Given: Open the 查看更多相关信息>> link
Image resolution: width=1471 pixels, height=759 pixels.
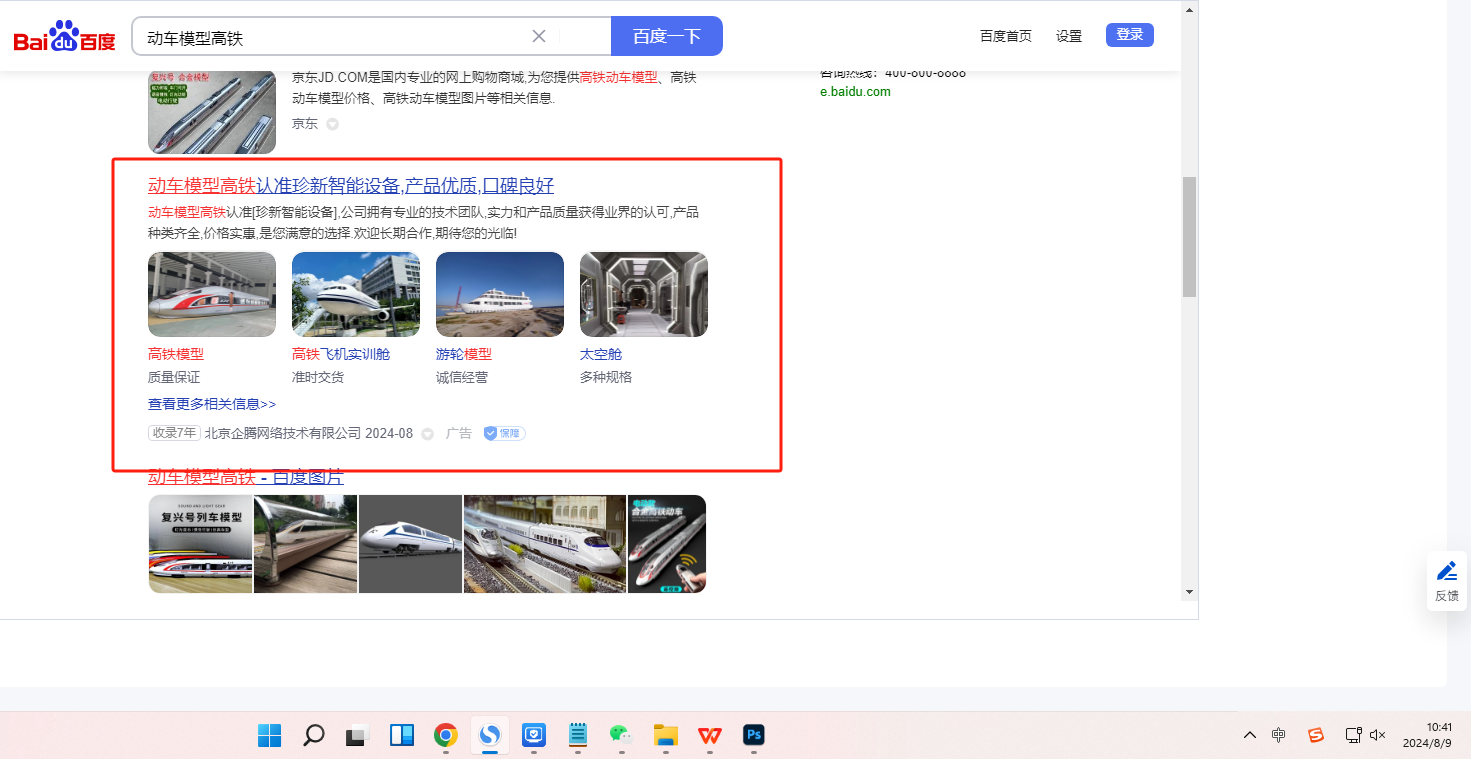Looking at the screenshot, I should click(x=212, y=404).
